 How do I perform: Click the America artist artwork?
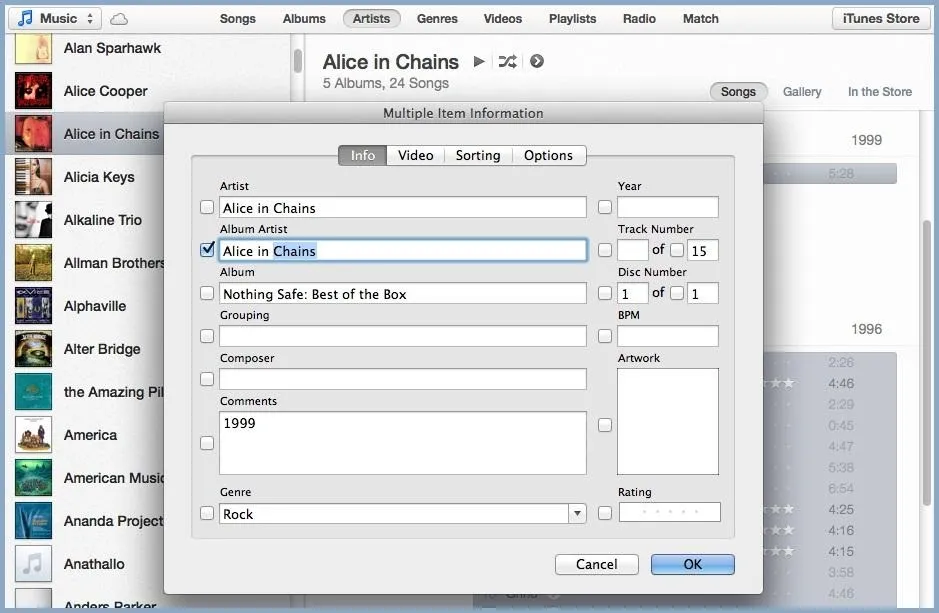(34, 435)
